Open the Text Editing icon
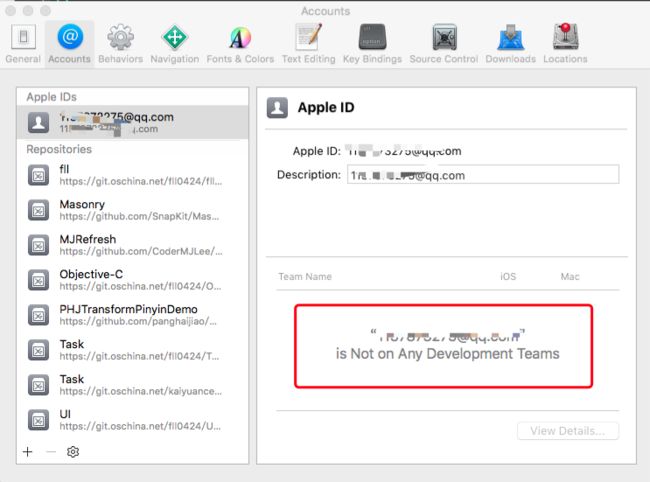The width and height of the screenshot is (650, 482). [309, 36]
